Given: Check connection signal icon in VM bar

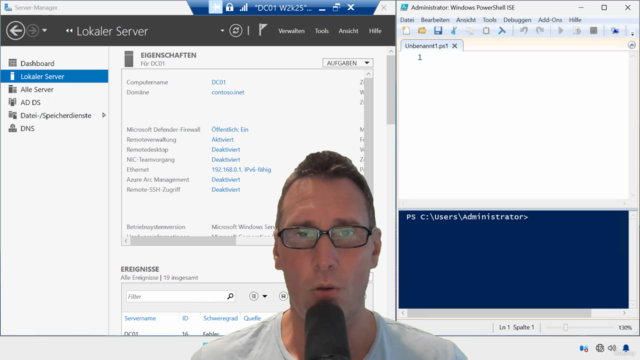Looking at the screenshot, I should pyautogui.click(x=244, y=7).
